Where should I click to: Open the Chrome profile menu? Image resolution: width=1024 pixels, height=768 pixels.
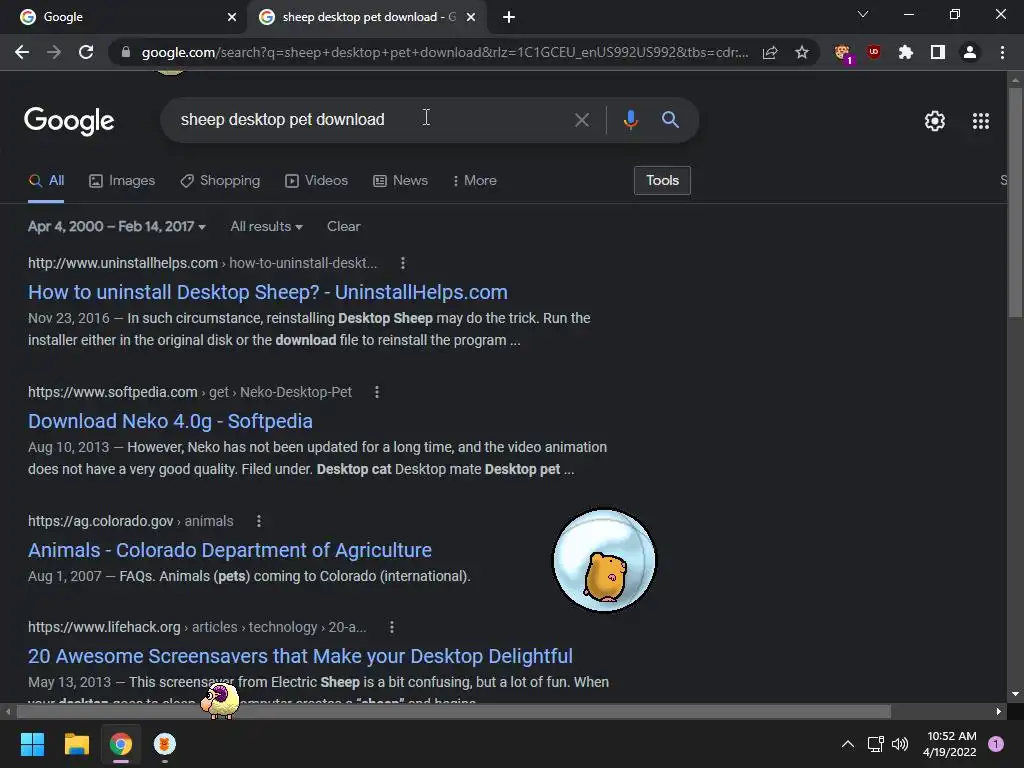[x=970, y=52]
